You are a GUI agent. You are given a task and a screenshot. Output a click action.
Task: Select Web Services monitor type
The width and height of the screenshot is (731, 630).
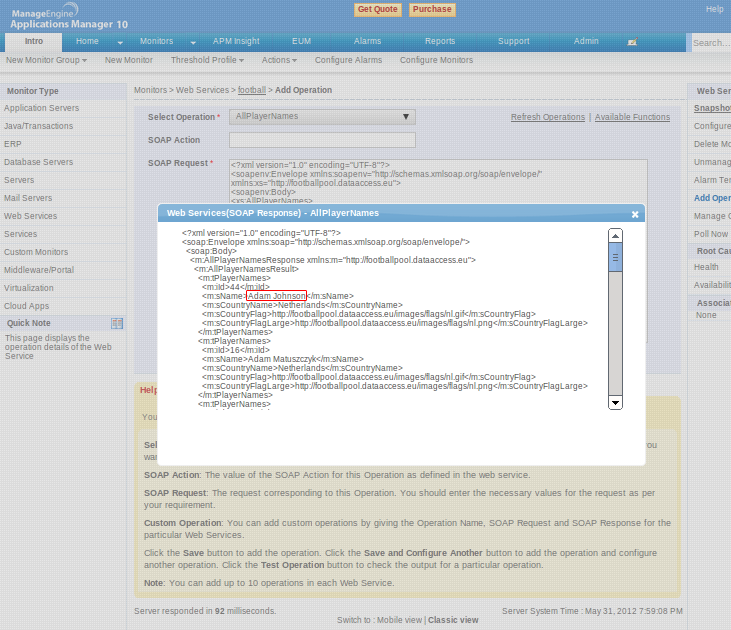point(30,216)
